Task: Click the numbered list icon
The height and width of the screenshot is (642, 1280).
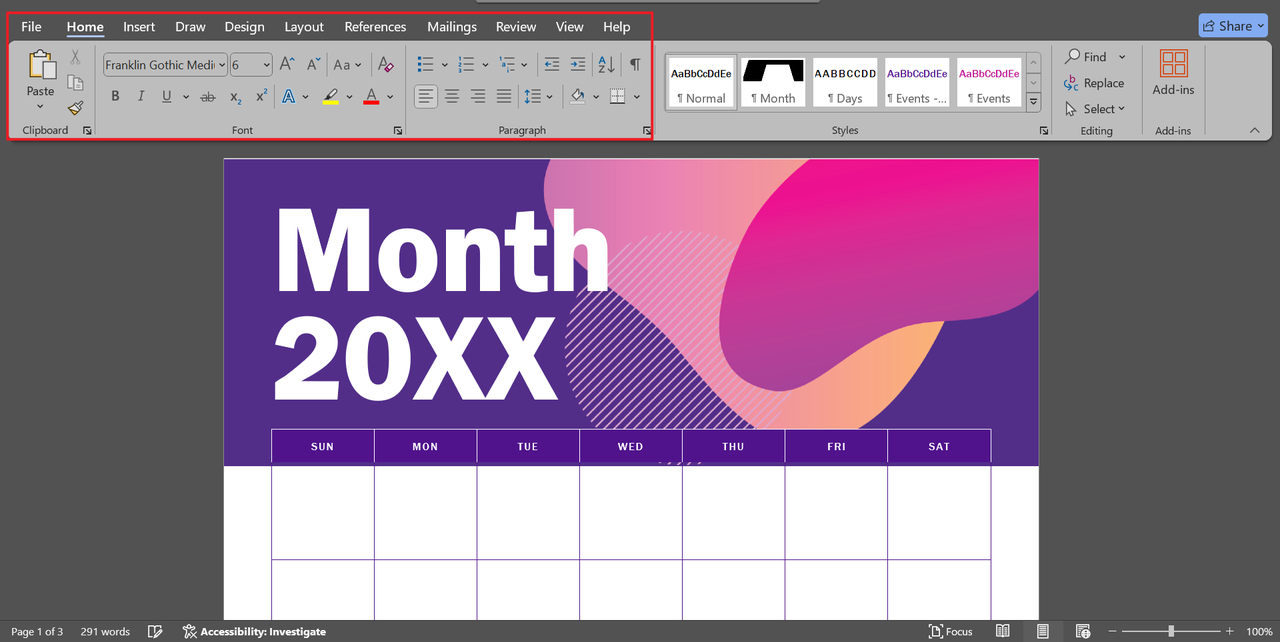Action: pyautogui.click(x=466, y=64)
